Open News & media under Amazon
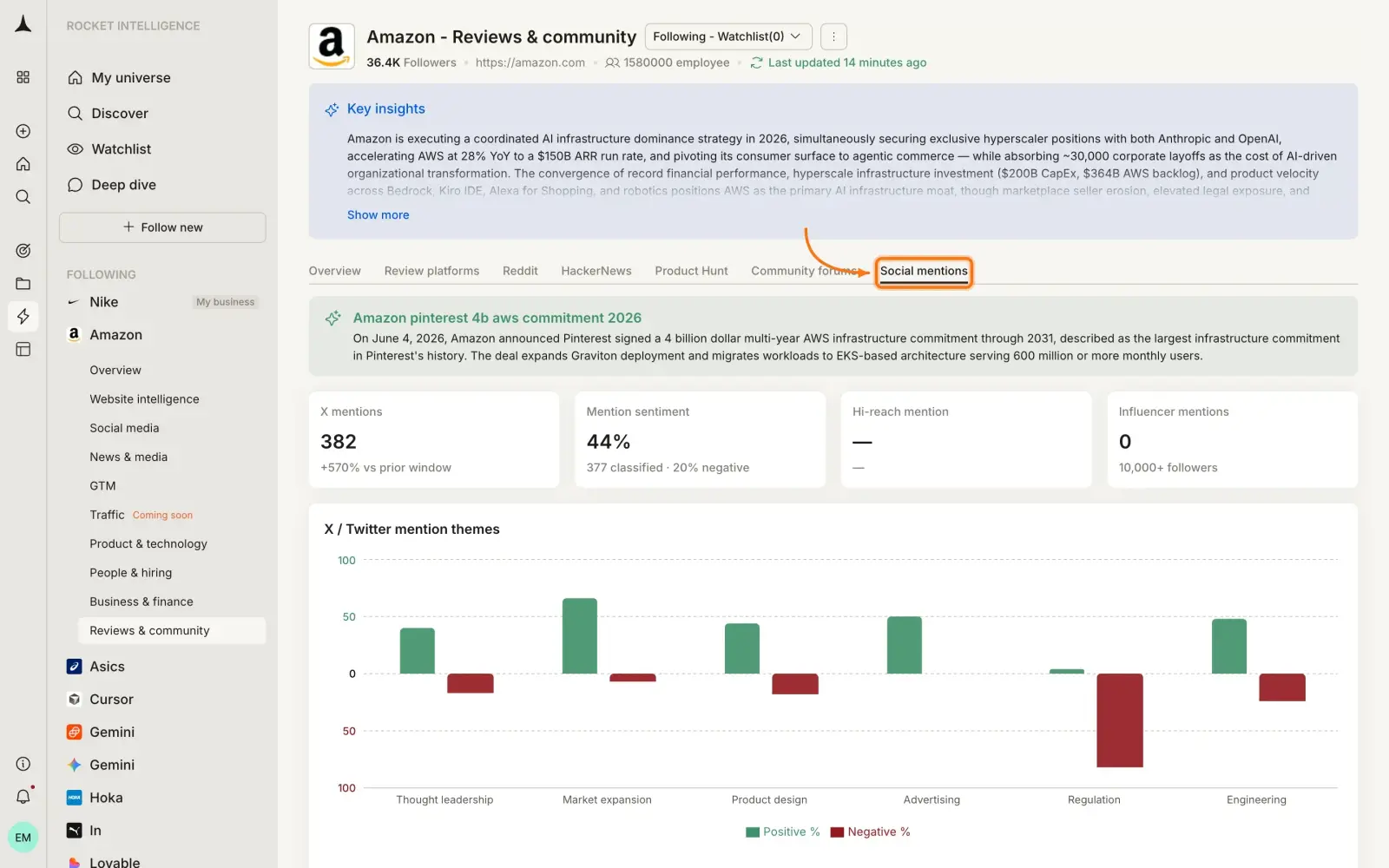 [x=128, y=457]
